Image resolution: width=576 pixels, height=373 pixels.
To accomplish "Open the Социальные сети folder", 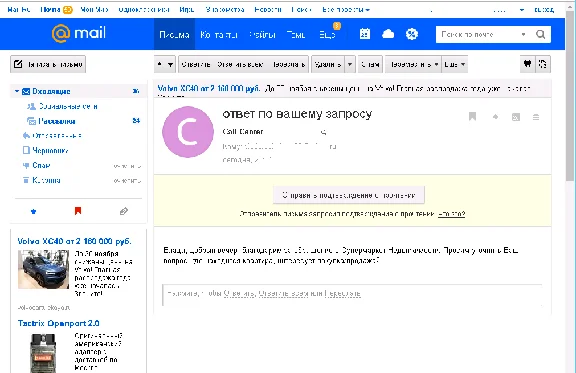I will coord(68,106).
